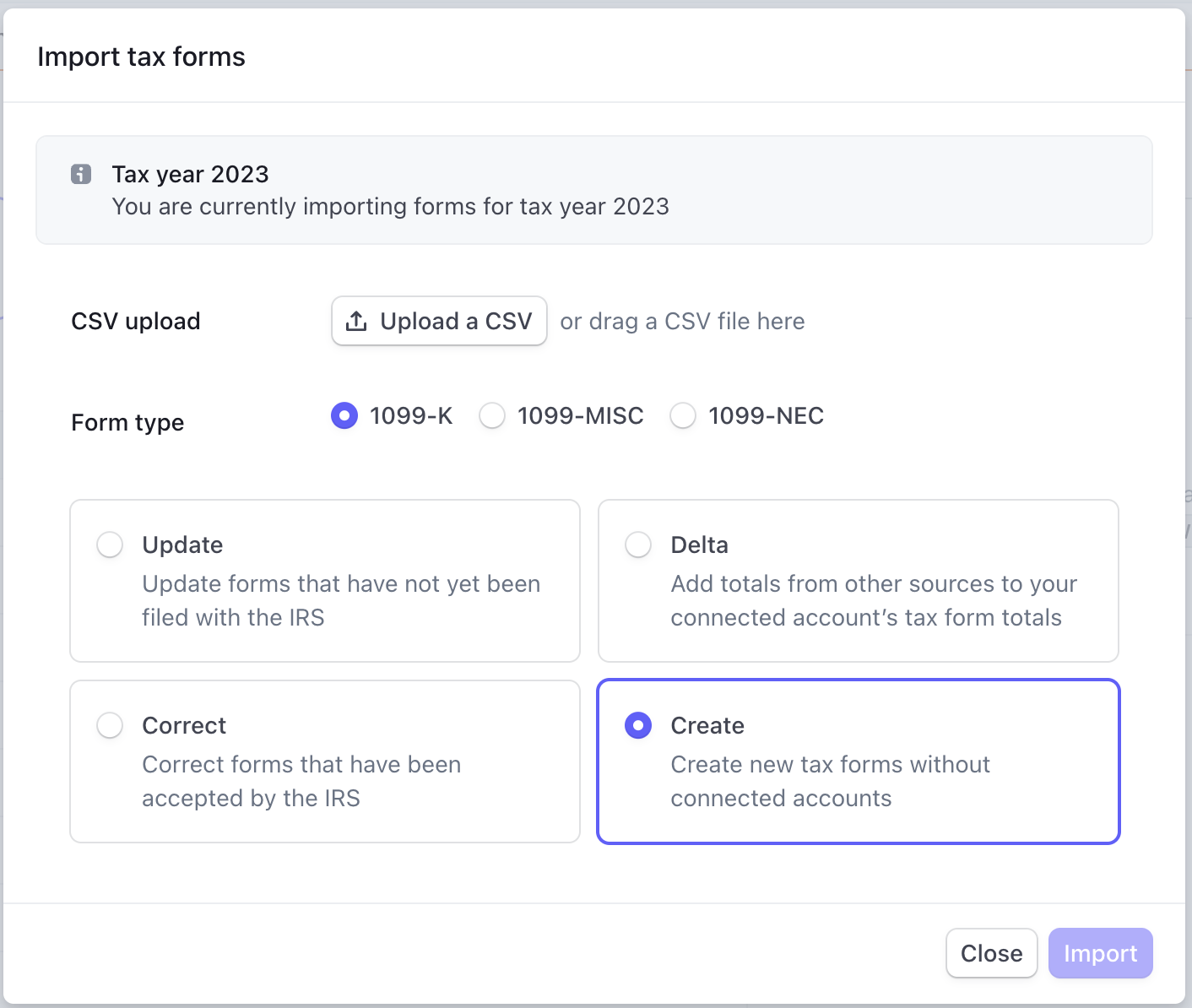1192x1008 pixels.
Task: Click the 'Form type' label
Action: click(x=127, y=422)
